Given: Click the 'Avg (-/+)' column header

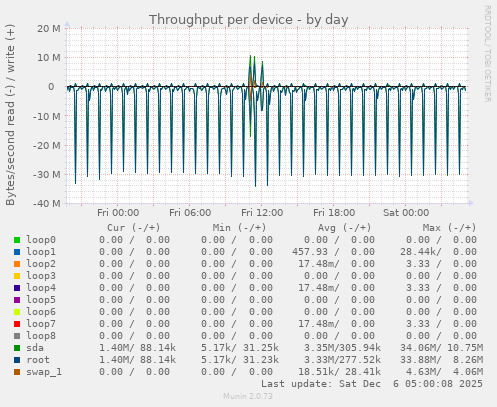Looking at the screenshot, I should click(344, 228).
